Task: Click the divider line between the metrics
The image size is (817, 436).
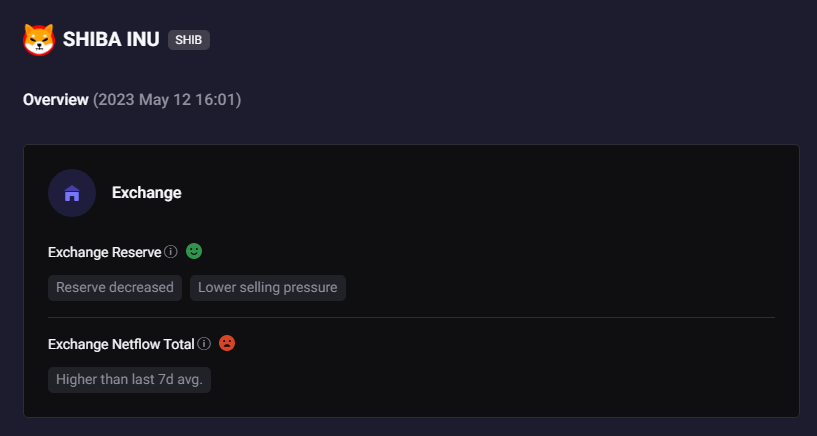Action: point(411,317)
